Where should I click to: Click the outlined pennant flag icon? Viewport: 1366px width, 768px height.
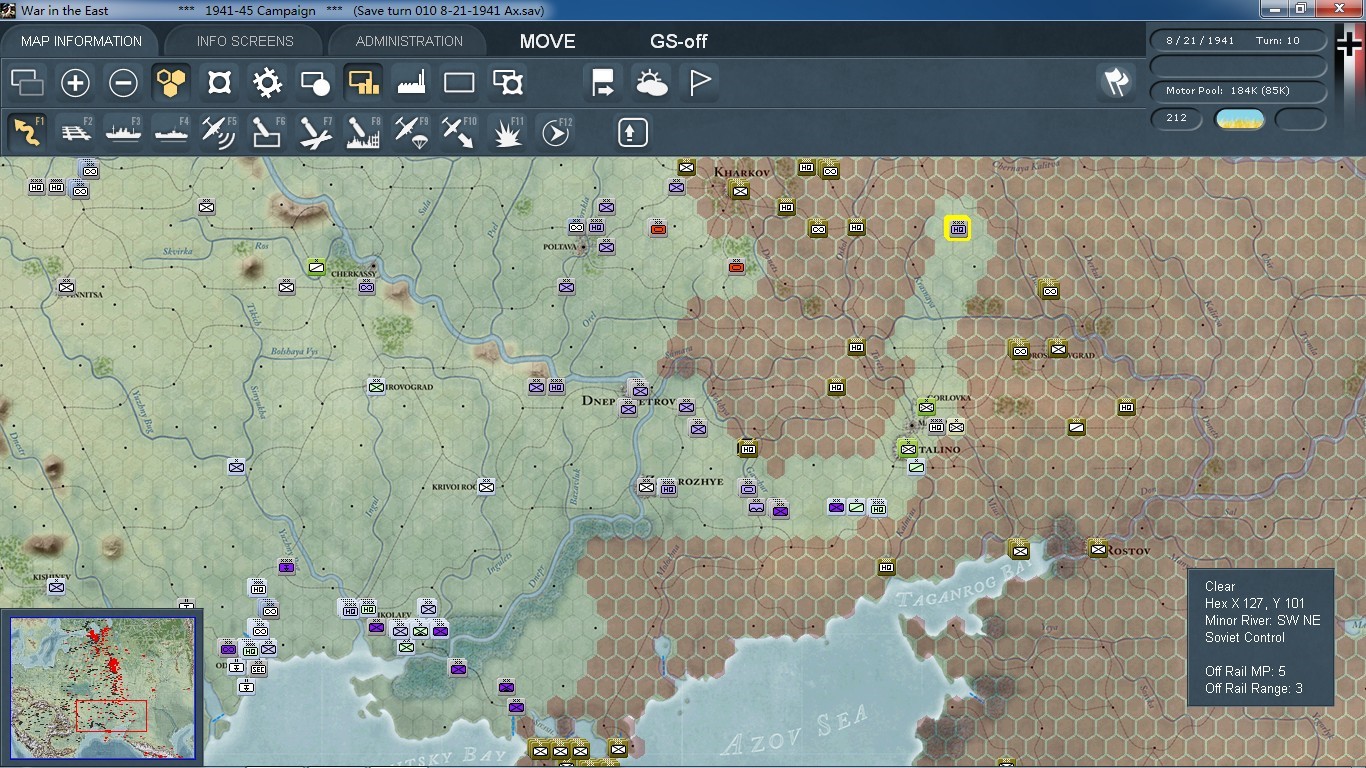pyautogui.click(x=699, y=83)
